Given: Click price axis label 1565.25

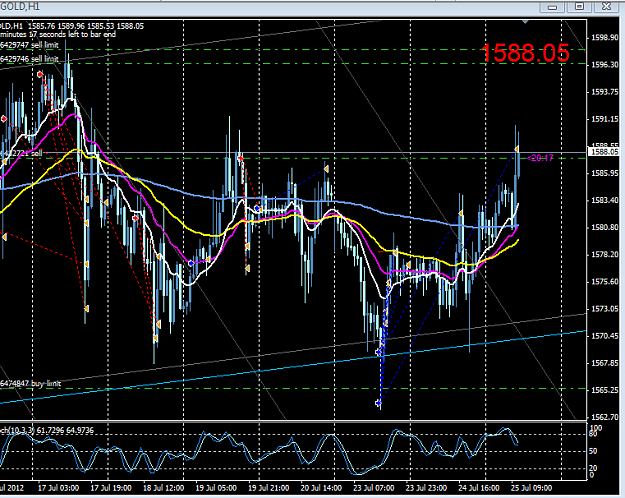Looking at the screenshot, I should click(x=604, y=390).
